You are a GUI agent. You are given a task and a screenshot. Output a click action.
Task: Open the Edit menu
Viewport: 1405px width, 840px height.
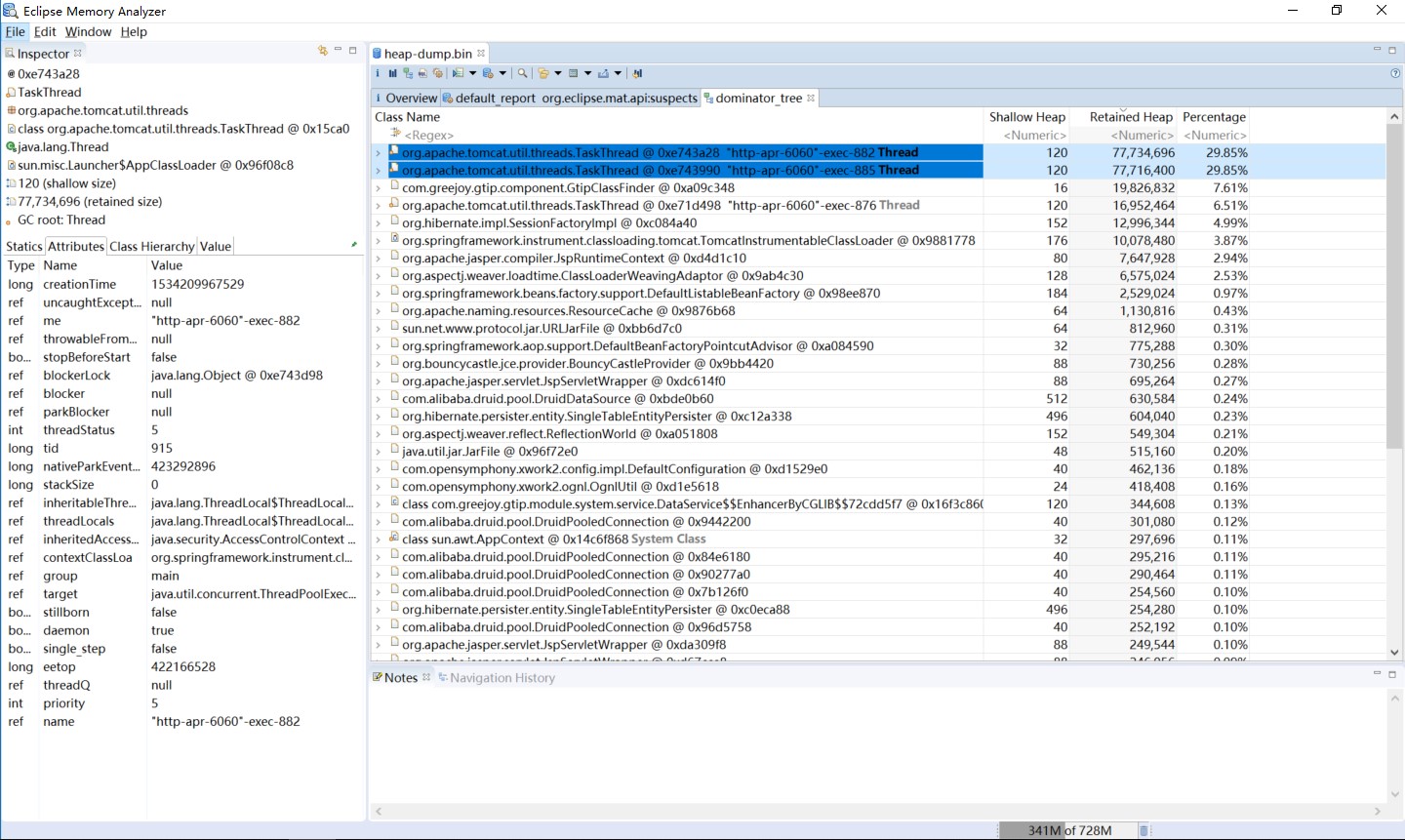(x=45, y=31)
